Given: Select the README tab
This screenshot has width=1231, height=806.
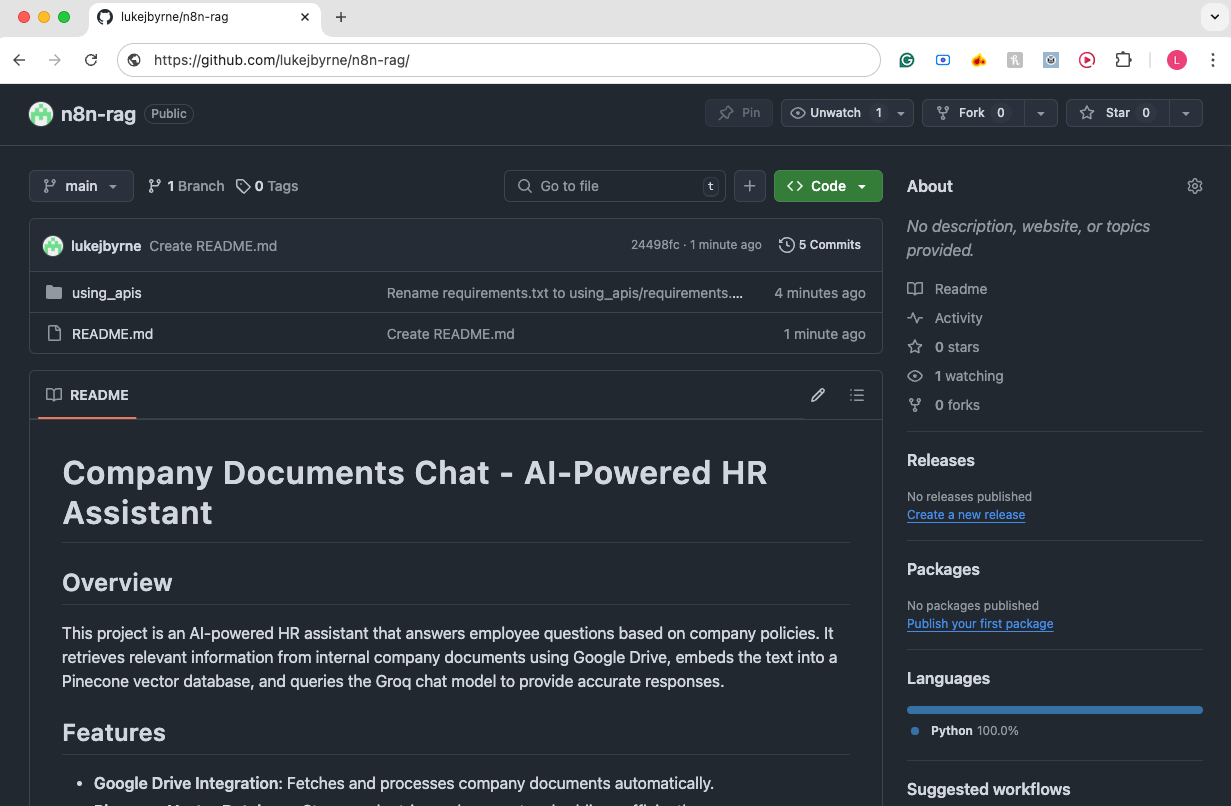Looking at the screenshot, I should [87, 395].
